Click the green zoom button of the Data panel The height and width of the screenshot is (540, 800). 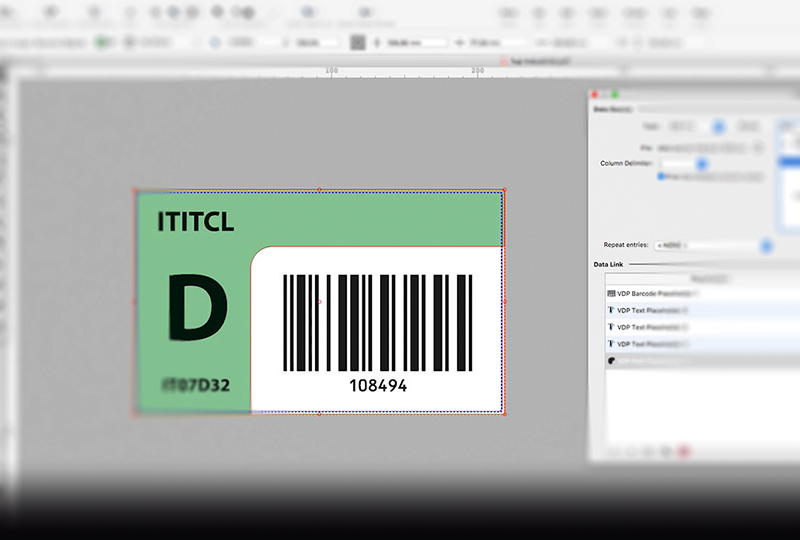[615, 94]
